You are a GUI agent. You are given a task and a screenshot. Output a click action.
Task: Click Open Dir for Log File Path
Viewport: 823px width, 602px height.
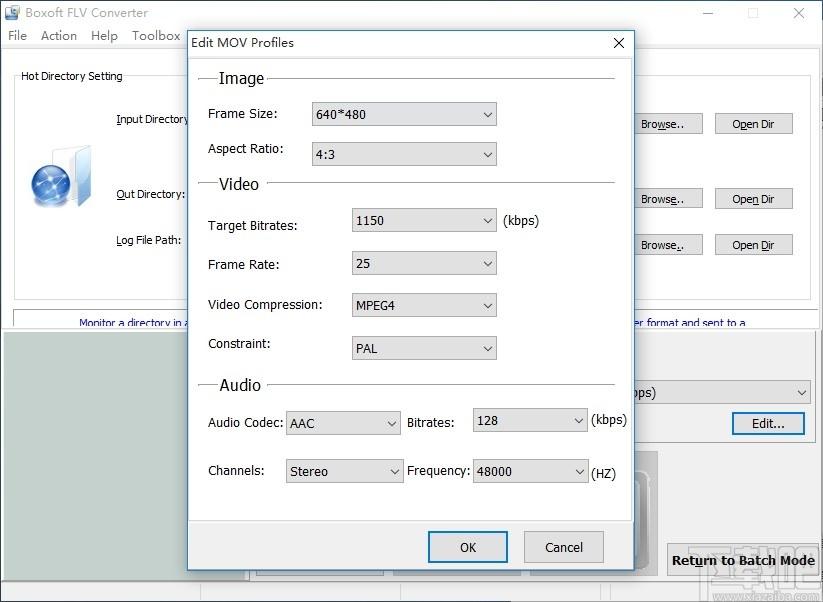tap(753, 245)
